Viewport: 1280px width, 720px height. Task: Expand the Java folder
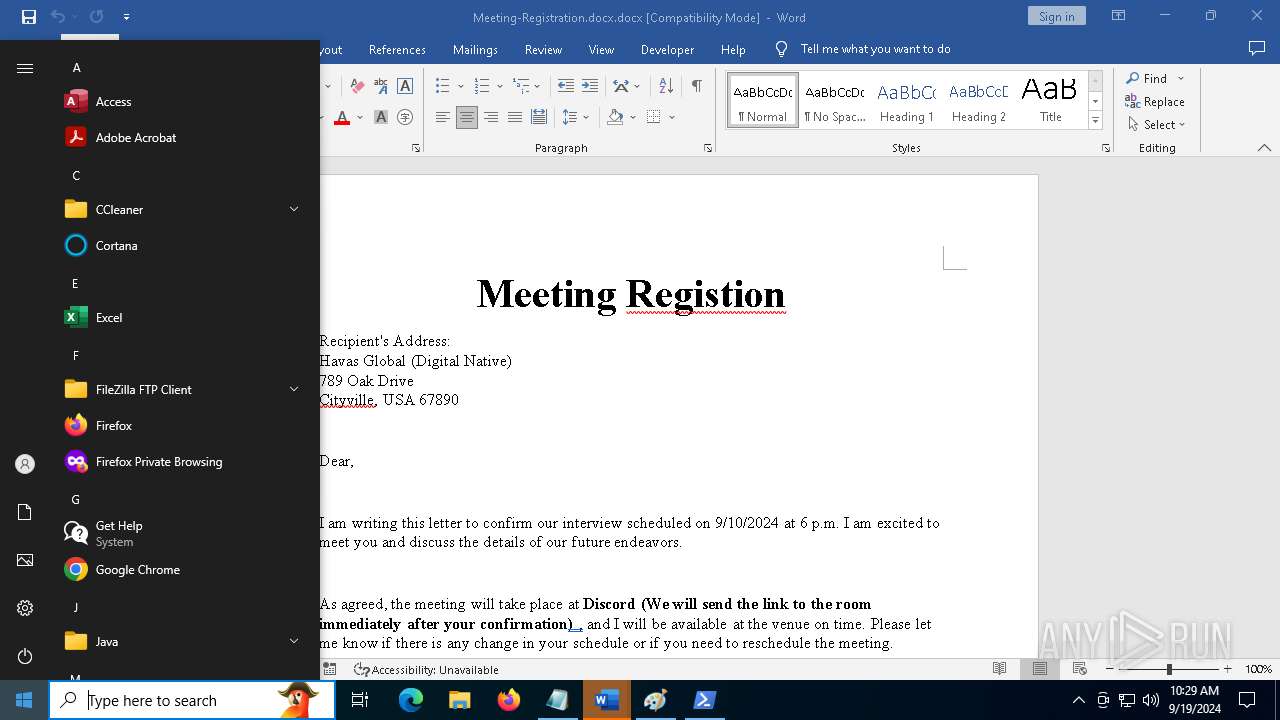click(294, 641)
